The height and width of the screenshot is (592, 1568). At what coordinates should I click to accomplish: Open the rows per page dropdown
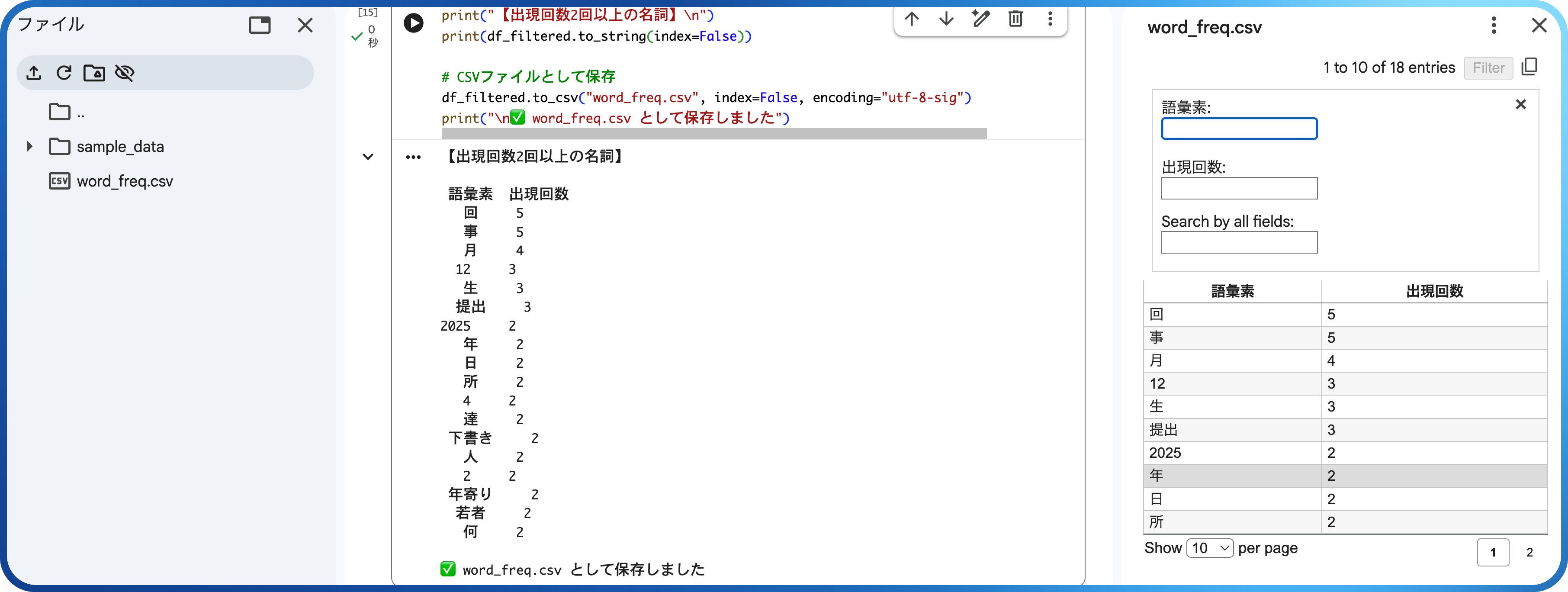[x=1209, y=548]
